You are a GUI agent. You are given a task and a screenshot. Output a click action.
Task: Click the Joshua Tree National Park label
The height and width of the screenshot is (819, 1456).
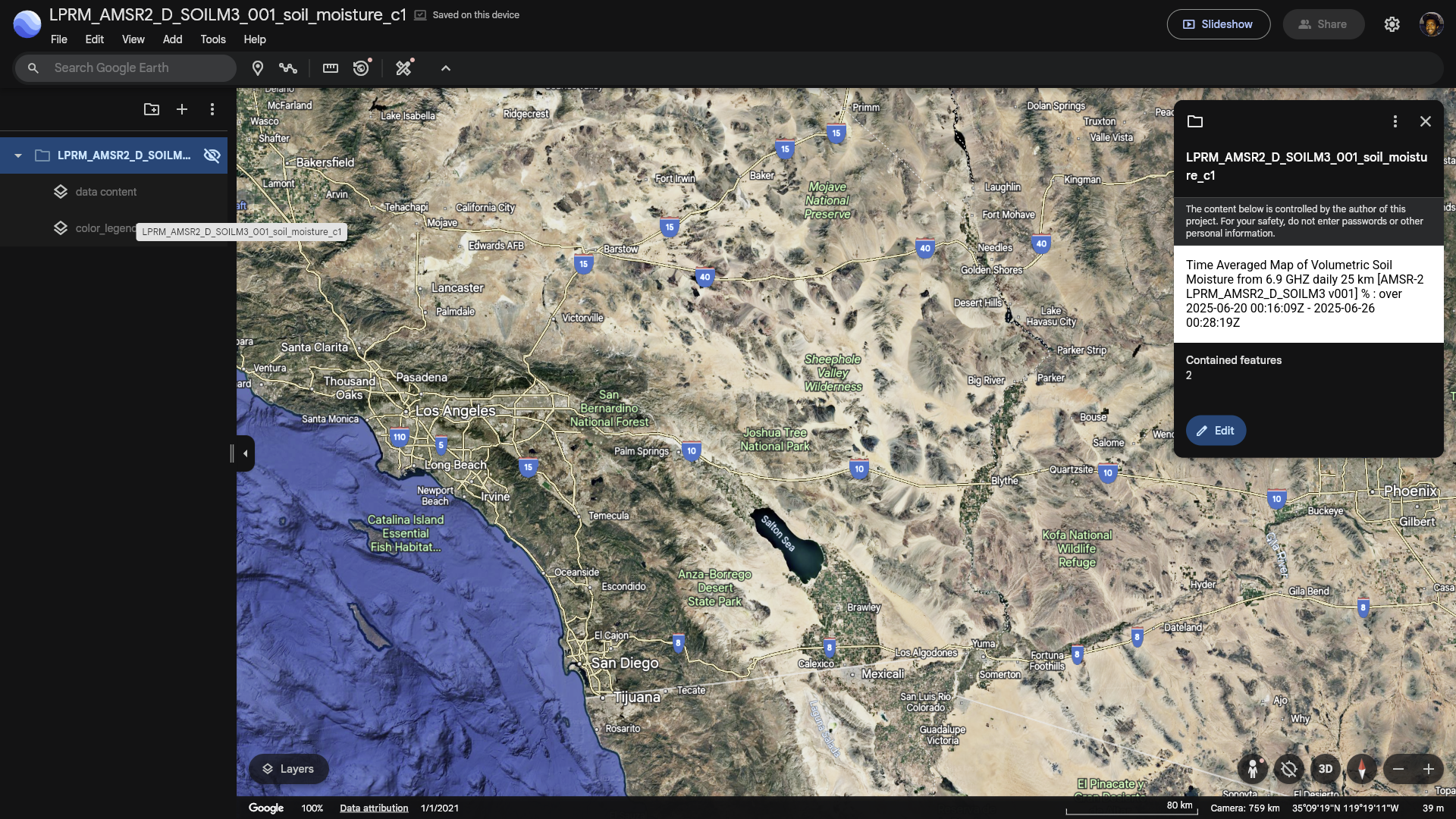point(775,439)
